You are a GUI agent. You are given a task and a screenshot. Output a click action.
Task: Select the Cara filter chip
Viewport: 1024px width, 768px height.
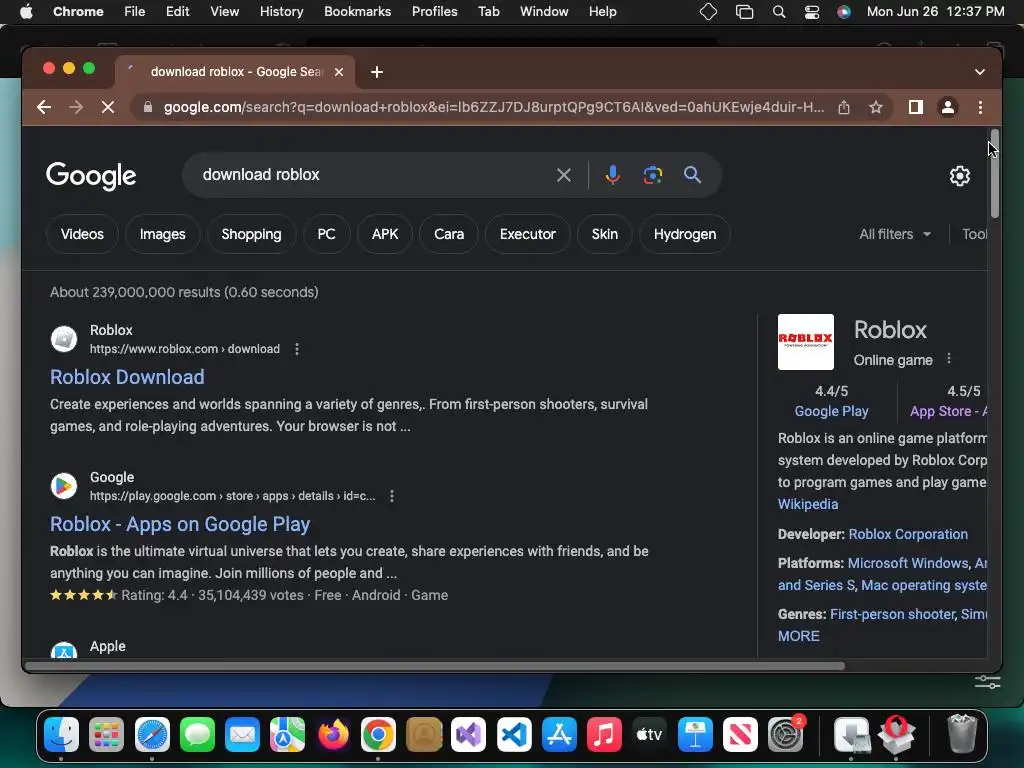pyautogui.click(x=449, y=234)
